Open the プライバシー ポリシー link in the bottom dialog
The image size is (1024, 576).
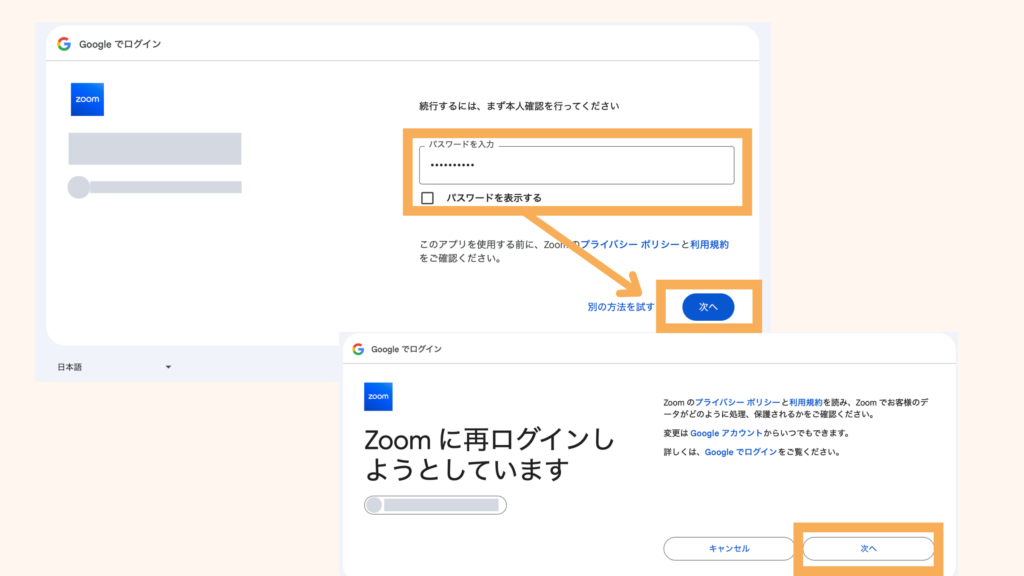tap(738, 401)
